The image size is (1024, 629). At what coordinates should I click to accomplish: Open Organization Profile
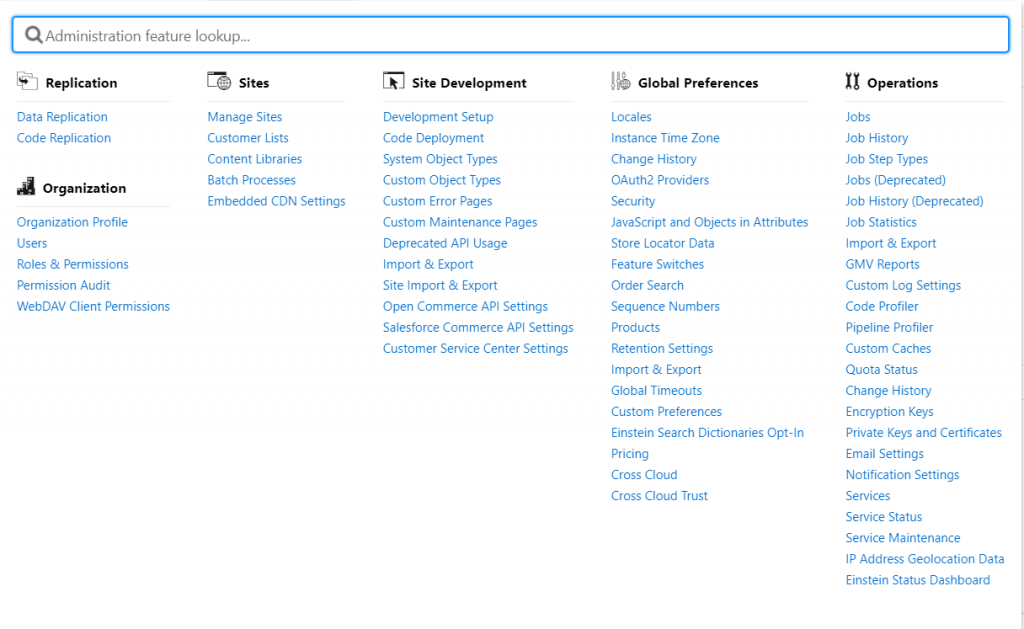coord(72,222)
